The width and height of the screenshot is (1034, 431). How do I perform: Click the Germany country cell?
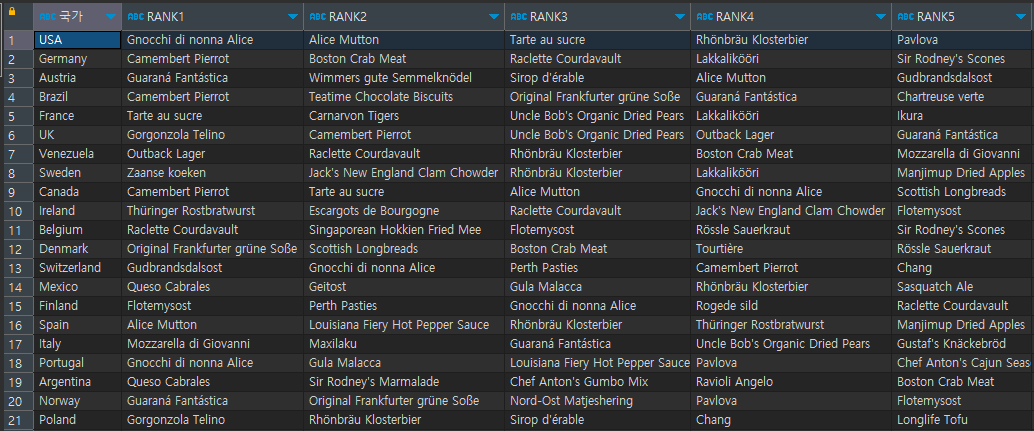(x=77, y=59)
